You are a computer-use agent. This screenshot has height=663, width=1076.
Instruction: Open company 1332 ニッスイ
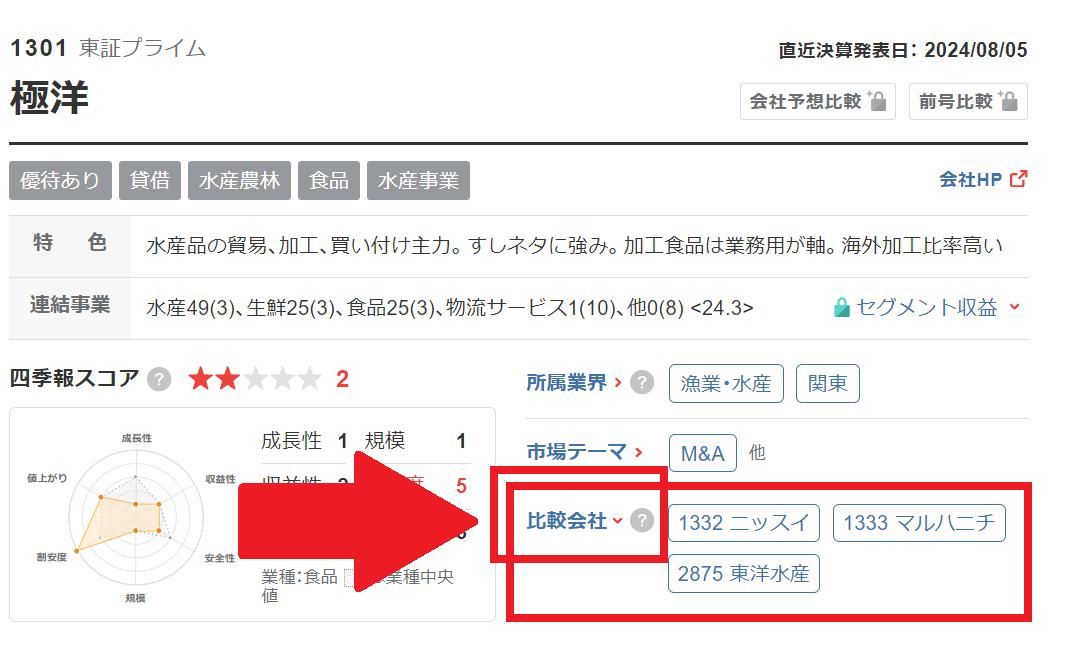click(x=744, y=523)
